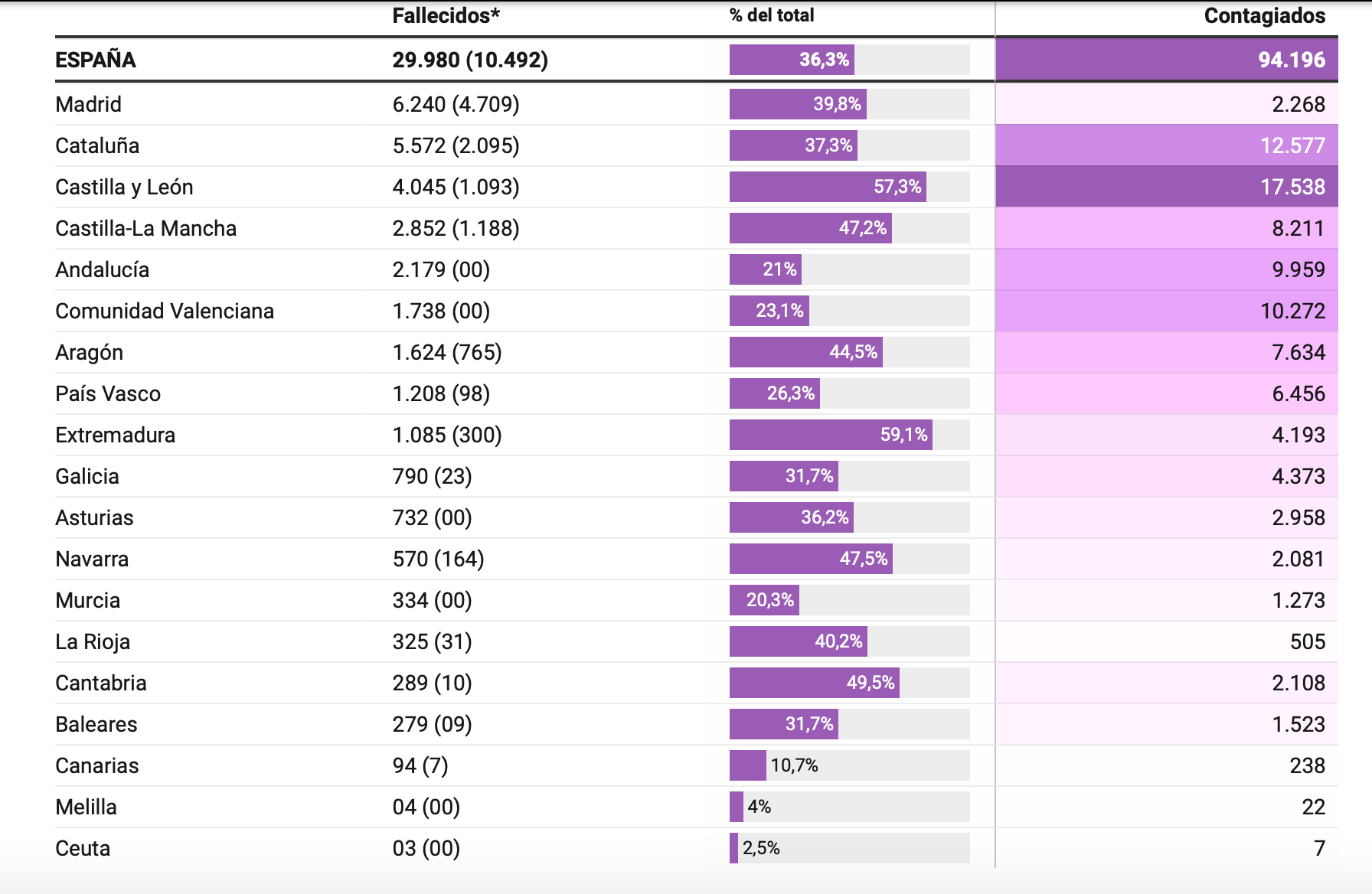The image size is (1372, 894).
Task: Select the Galicia row label
Action: coord(87,476)
